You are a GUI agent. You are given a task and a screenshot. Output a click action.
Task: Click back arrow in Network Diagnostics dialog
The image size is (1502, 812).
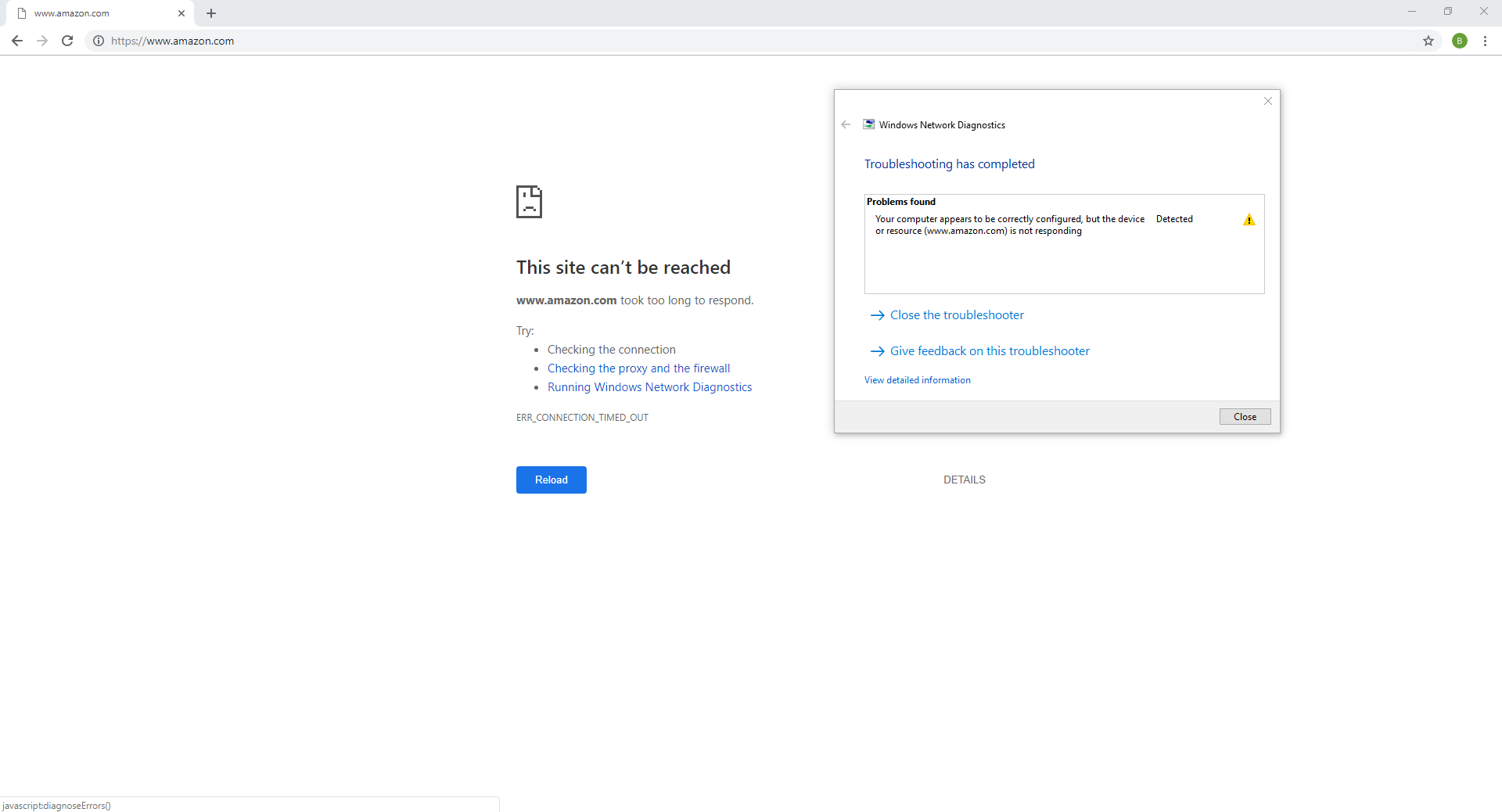[x=846, y=124]
